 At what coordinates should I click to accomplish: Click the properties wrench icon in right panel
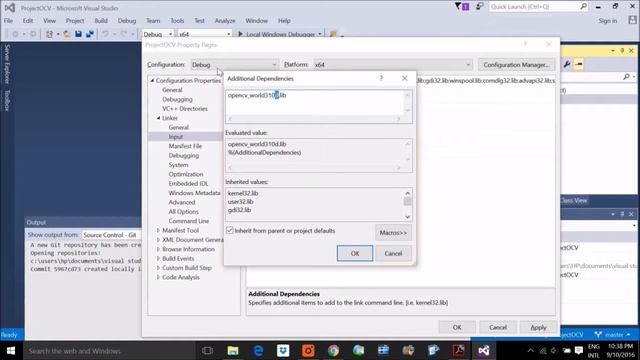567,64
